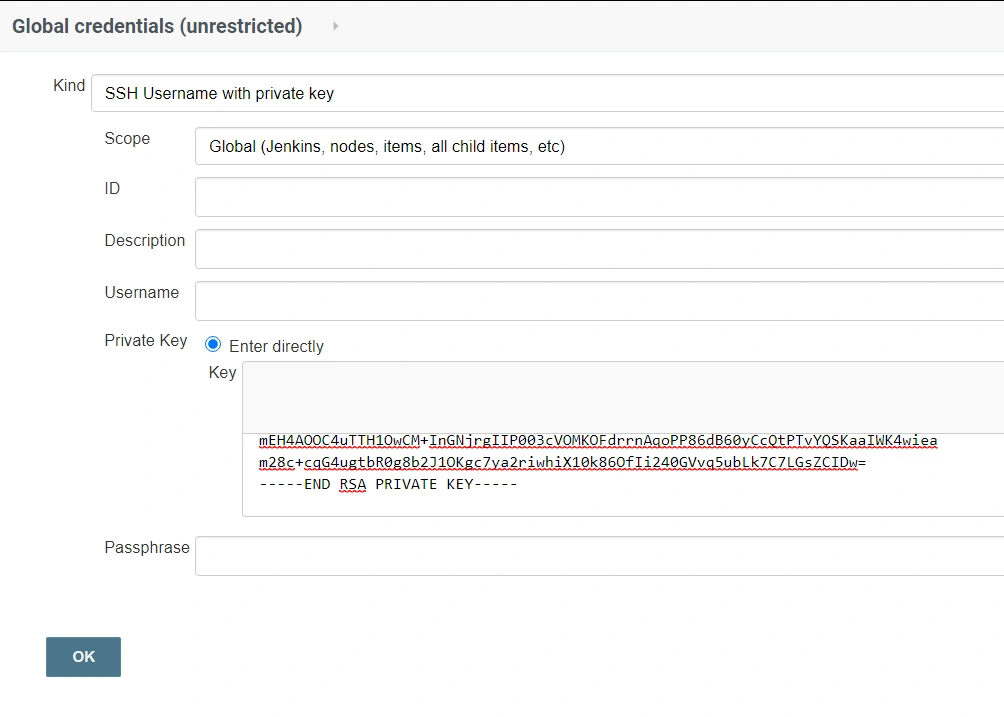Viewport: 1004px width, 717px height.
Task: Click the Passphrase label
Action: tap(147, 548)
